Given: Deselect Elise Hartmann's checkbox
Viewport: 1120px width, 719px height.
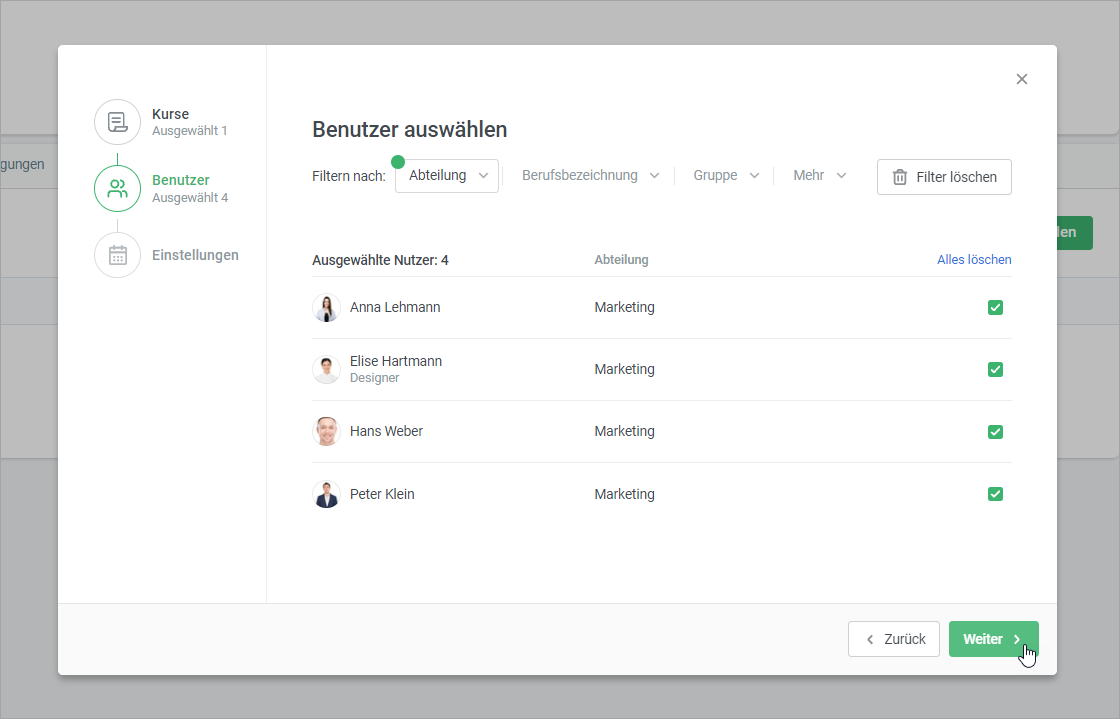Looking at the screenshot, I should (x=995, y=370).
